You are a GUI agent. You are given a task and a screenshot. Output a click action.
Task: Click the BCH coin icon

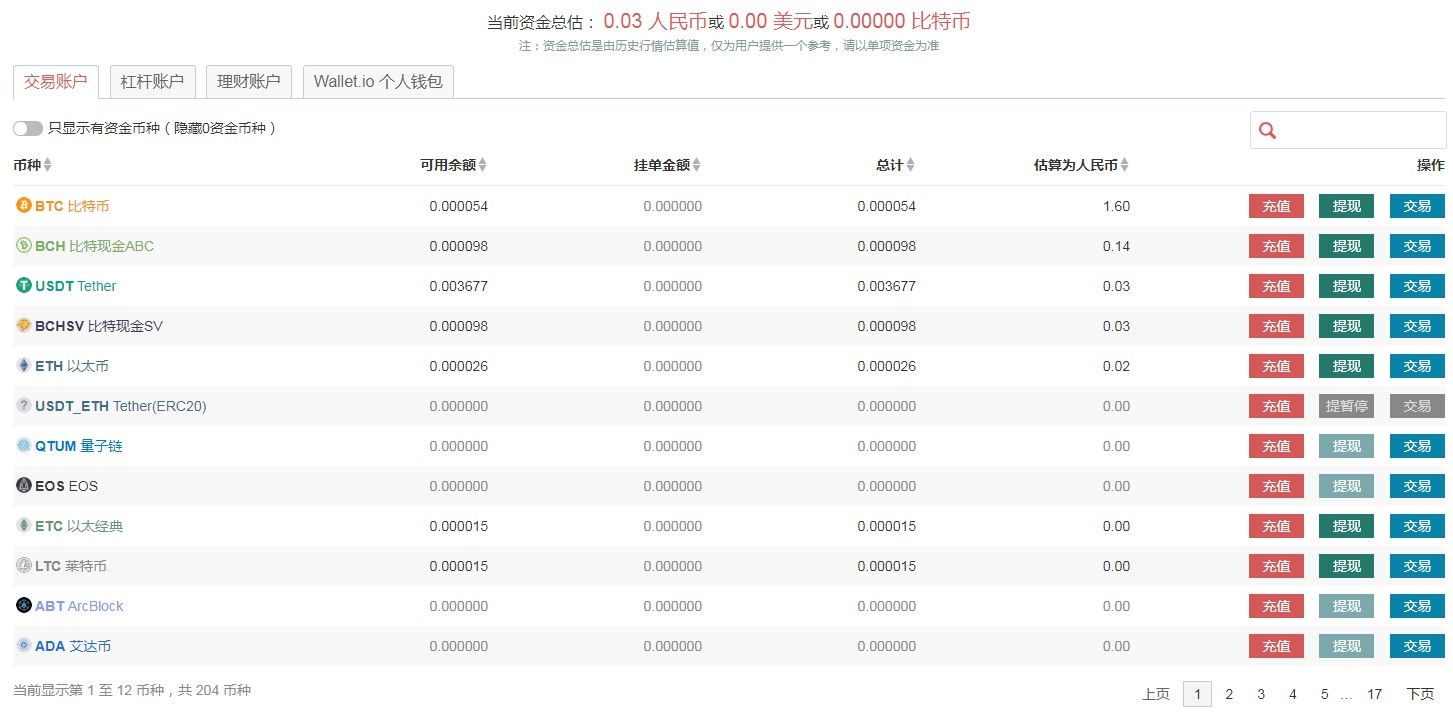24,246
